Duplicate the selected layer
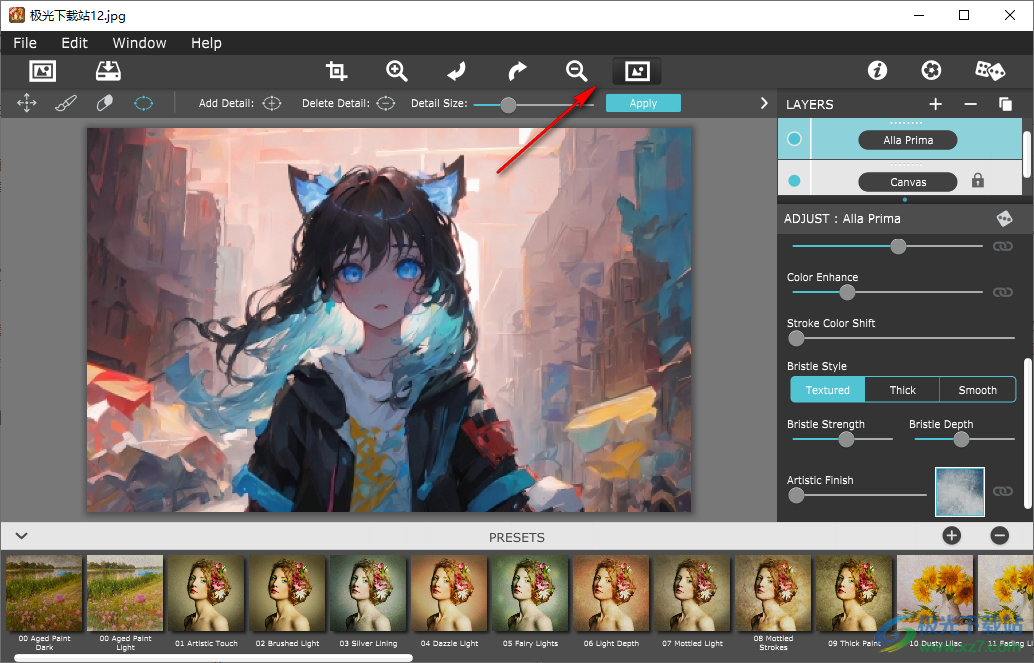 click(1005, 103)
